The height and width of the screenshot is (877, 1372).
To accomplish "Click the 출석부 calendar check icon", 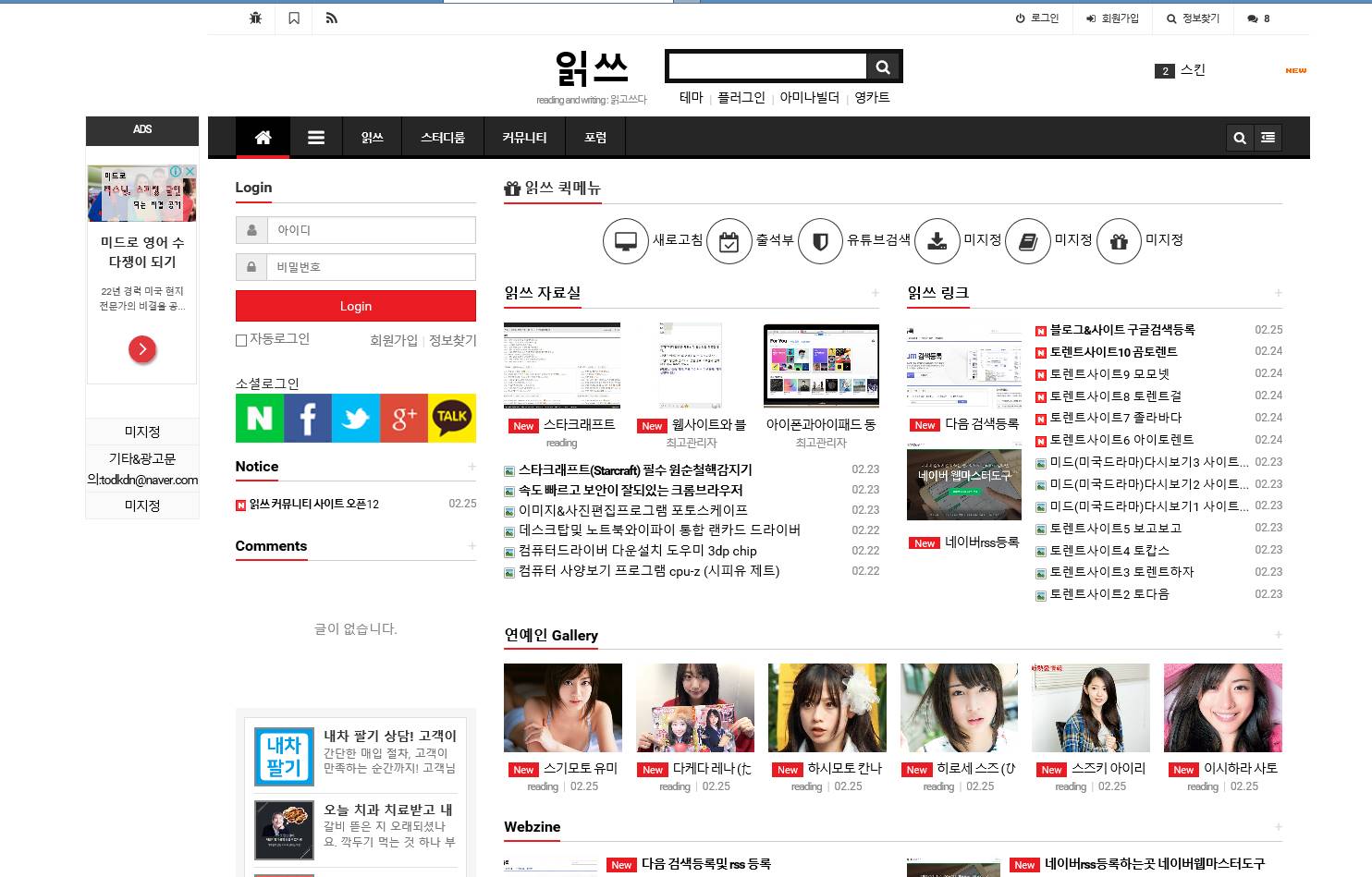I will (x=729, y=241).
